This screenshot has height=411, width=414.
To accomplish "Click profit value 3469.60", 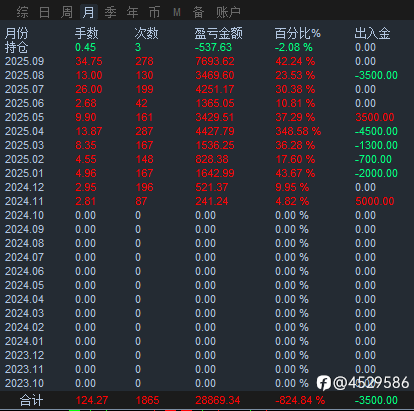I will (x=215, y=75).
